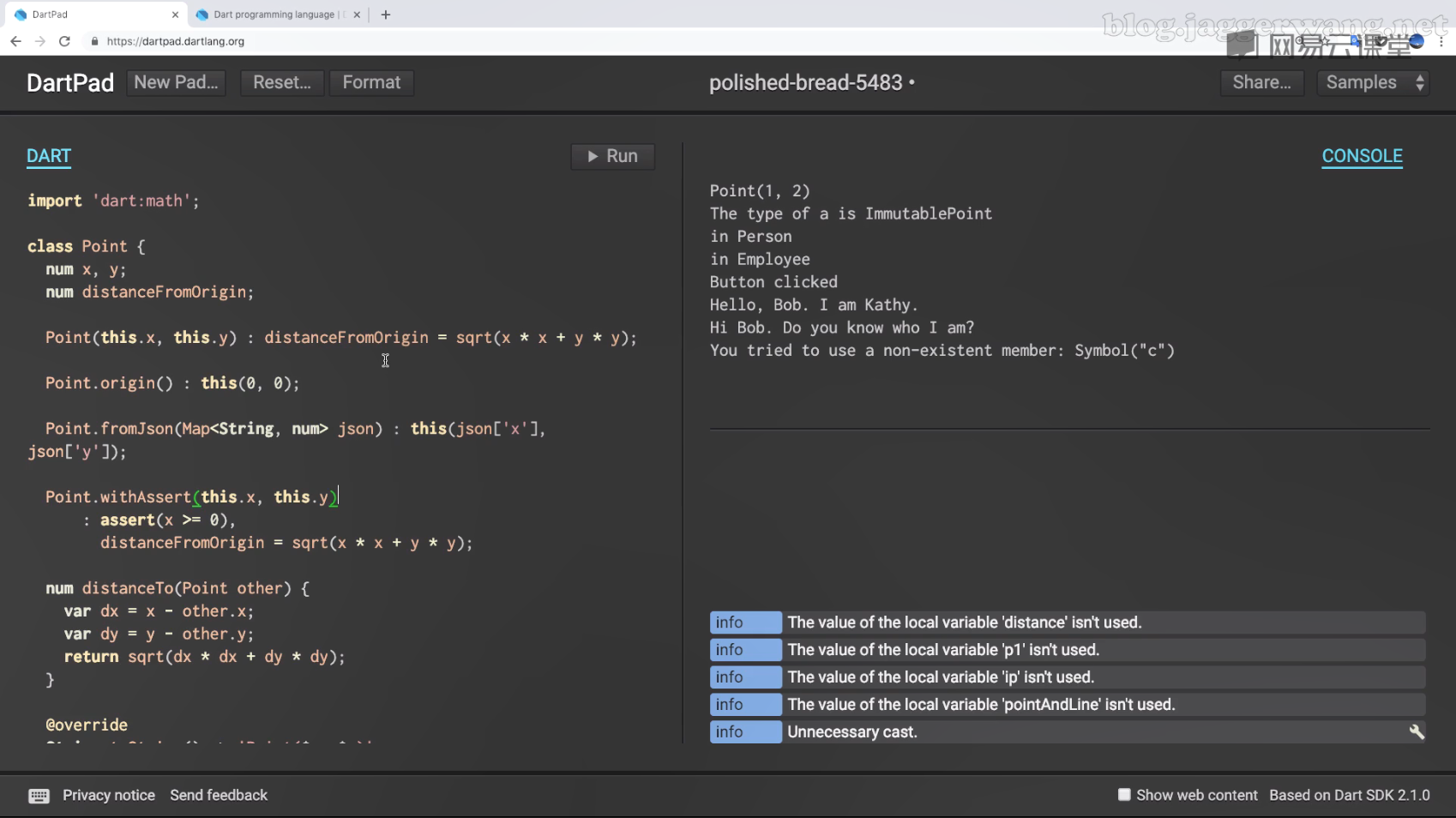This screenshot has height=818, width=1456.
Task: Click the 'num distanceTo(Point other) {' line
Action: click(x=177, y=588)
